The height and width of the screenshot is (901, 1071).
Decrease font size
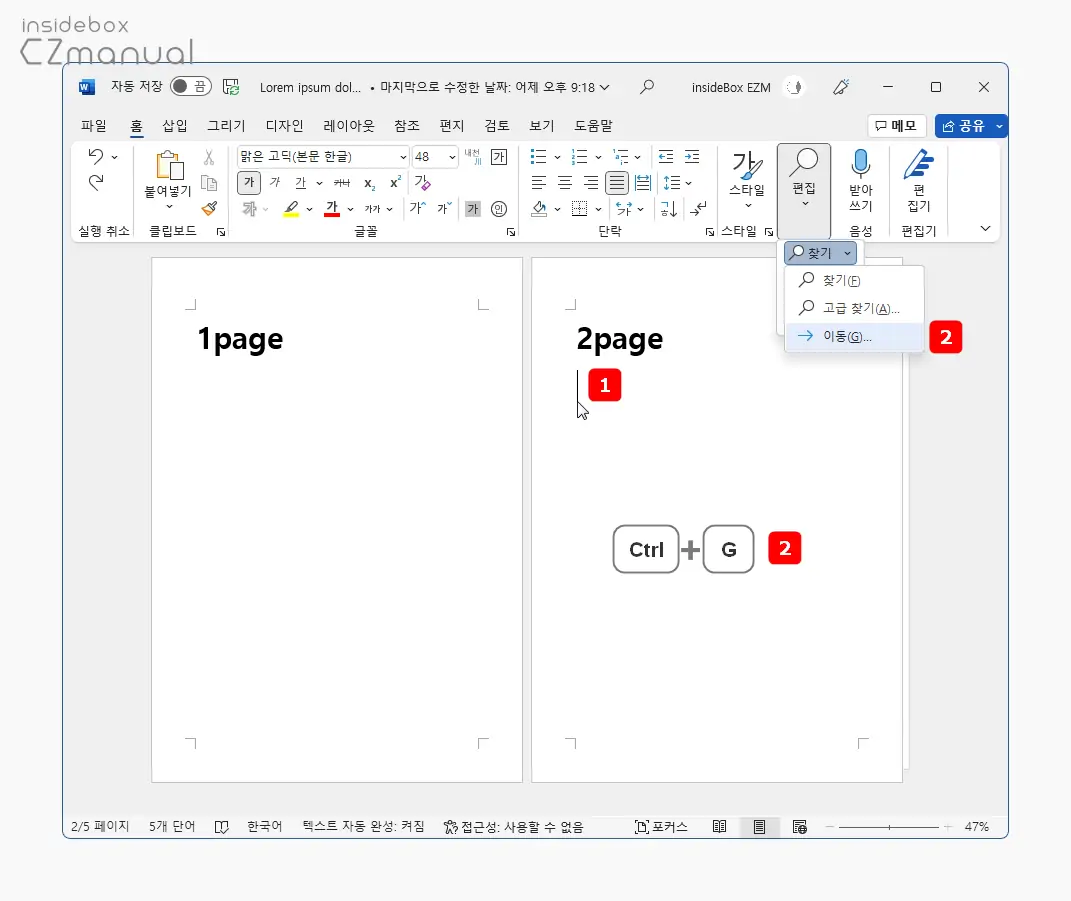point(445,208)
